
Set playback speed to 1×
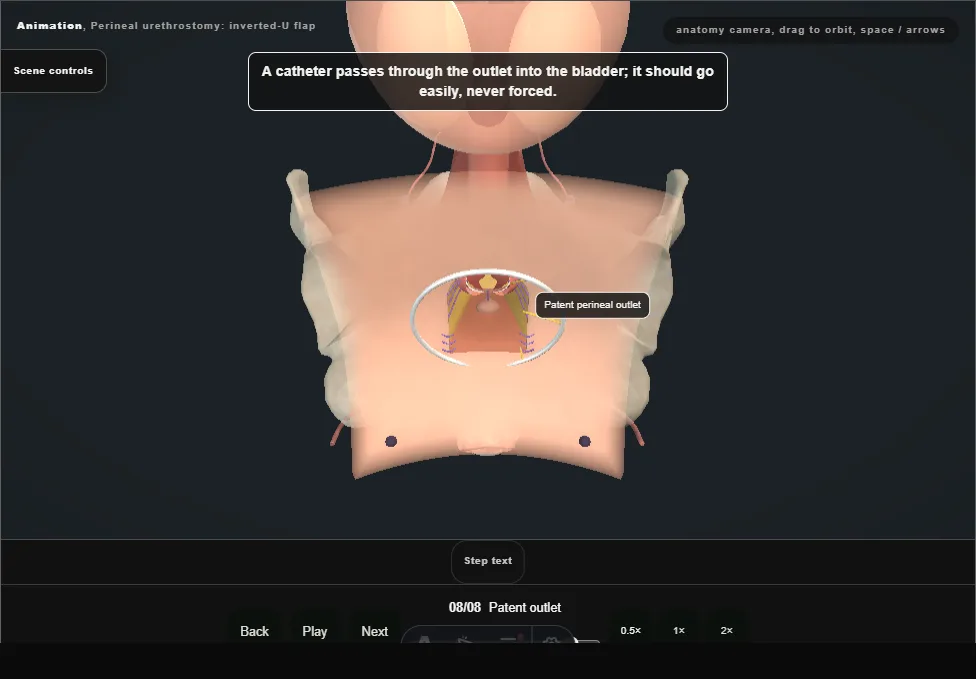678,630
